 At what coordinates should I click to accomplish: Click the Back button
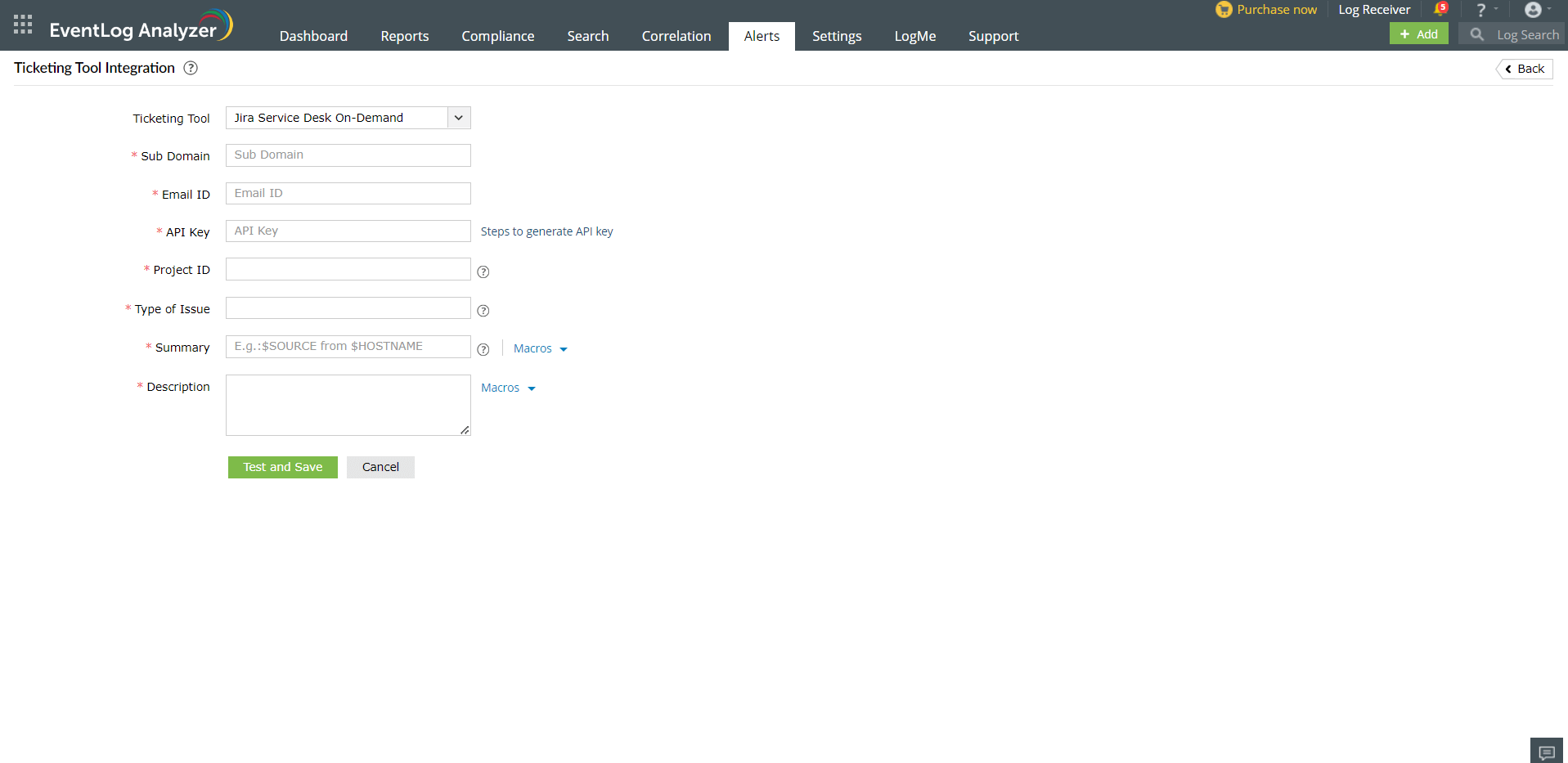(x=1525, y=69)
